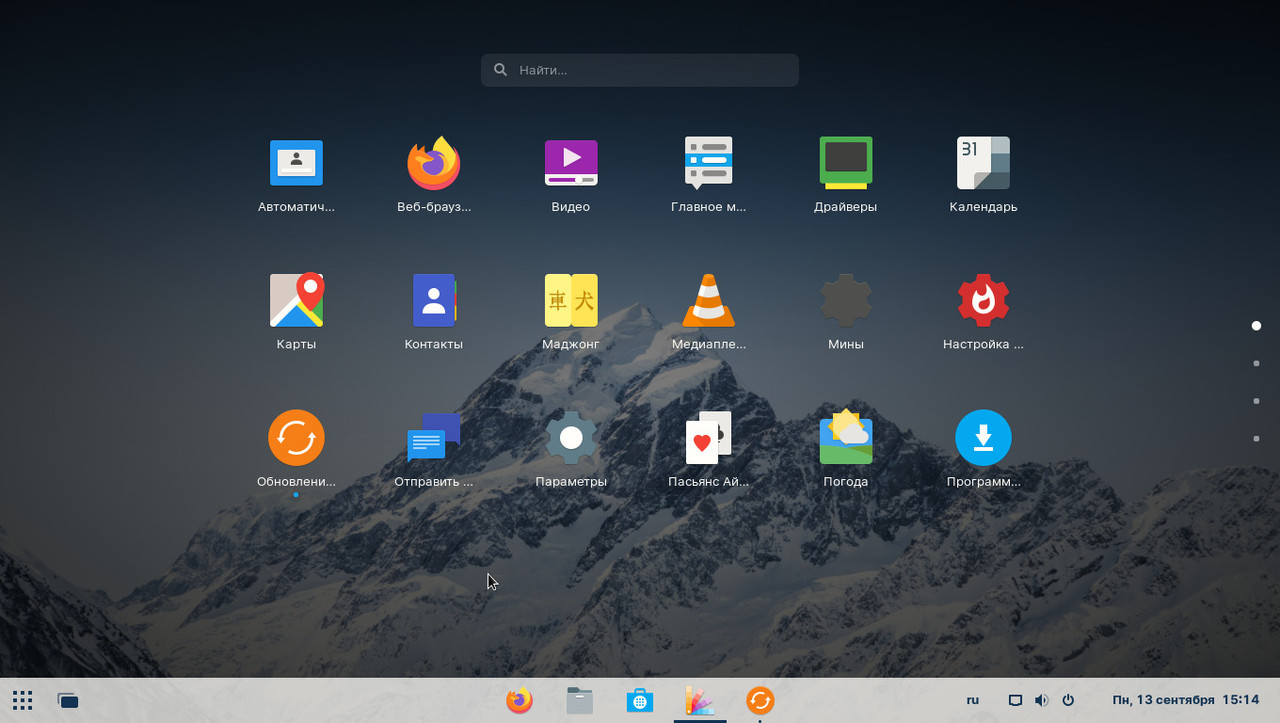This screenshot has width=1280, height=723.
Task: Launch the Отправить ... app icon
Action: pyautogui.click(x=434, y=438)
